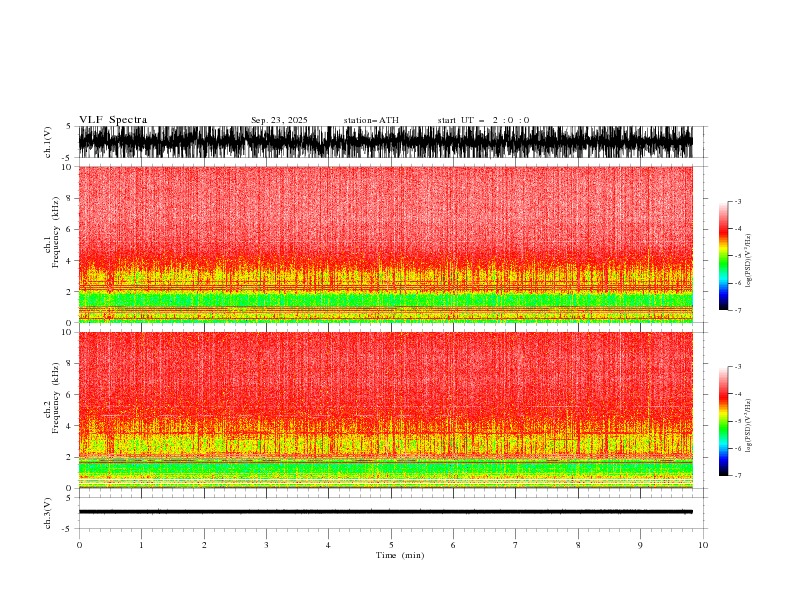Viewport: 792px width, 612px height.
Task: Click the time axis tick label "7"
Action: click(516, 545)
